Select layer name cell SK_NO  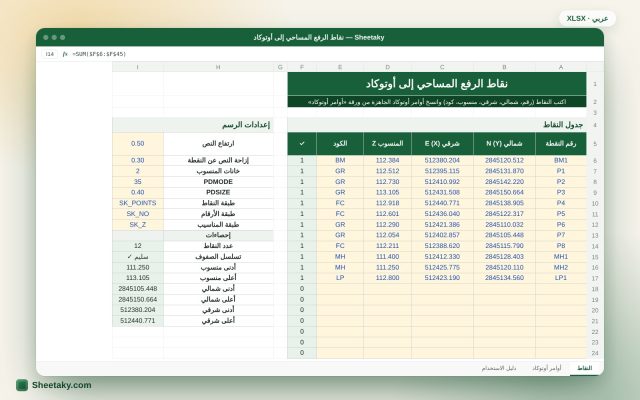tap(138, 213)
